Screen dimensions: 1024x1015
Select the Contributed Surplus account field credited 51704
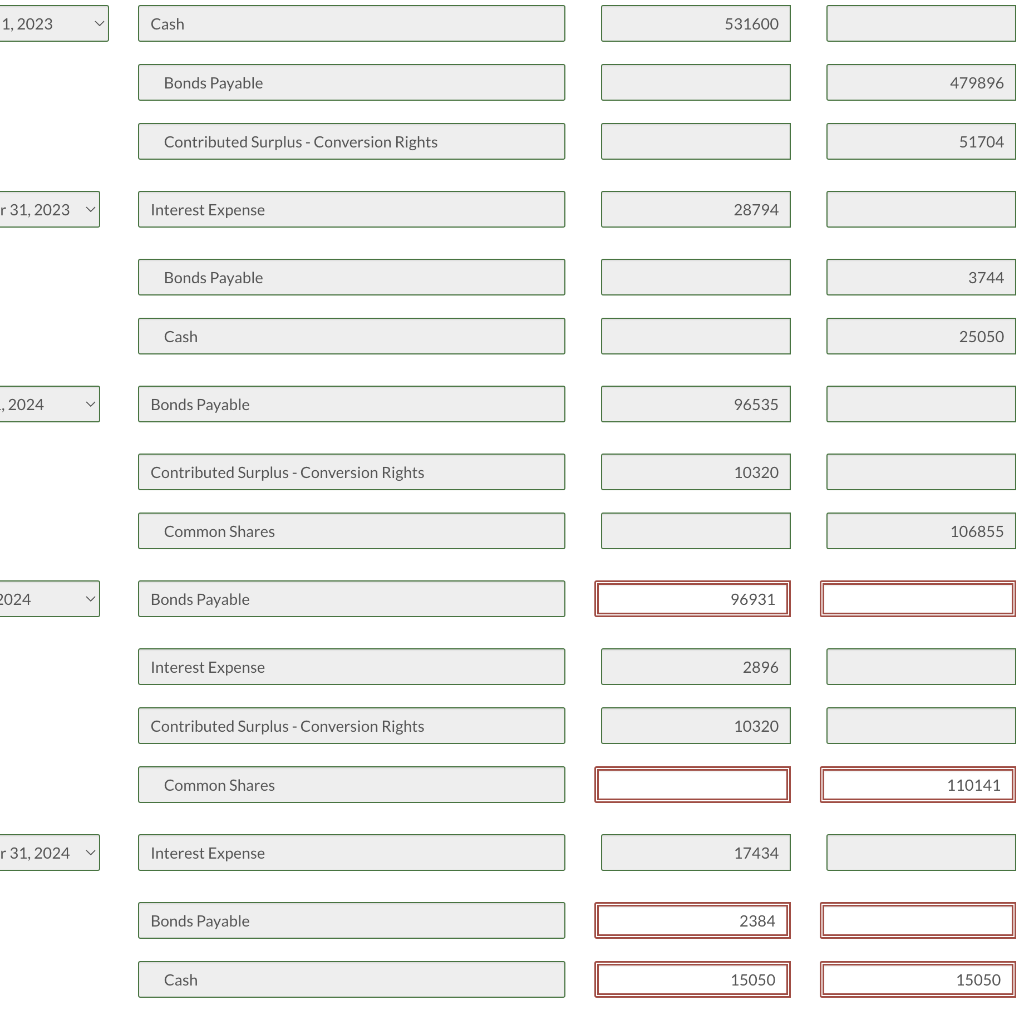click(351, 142)
